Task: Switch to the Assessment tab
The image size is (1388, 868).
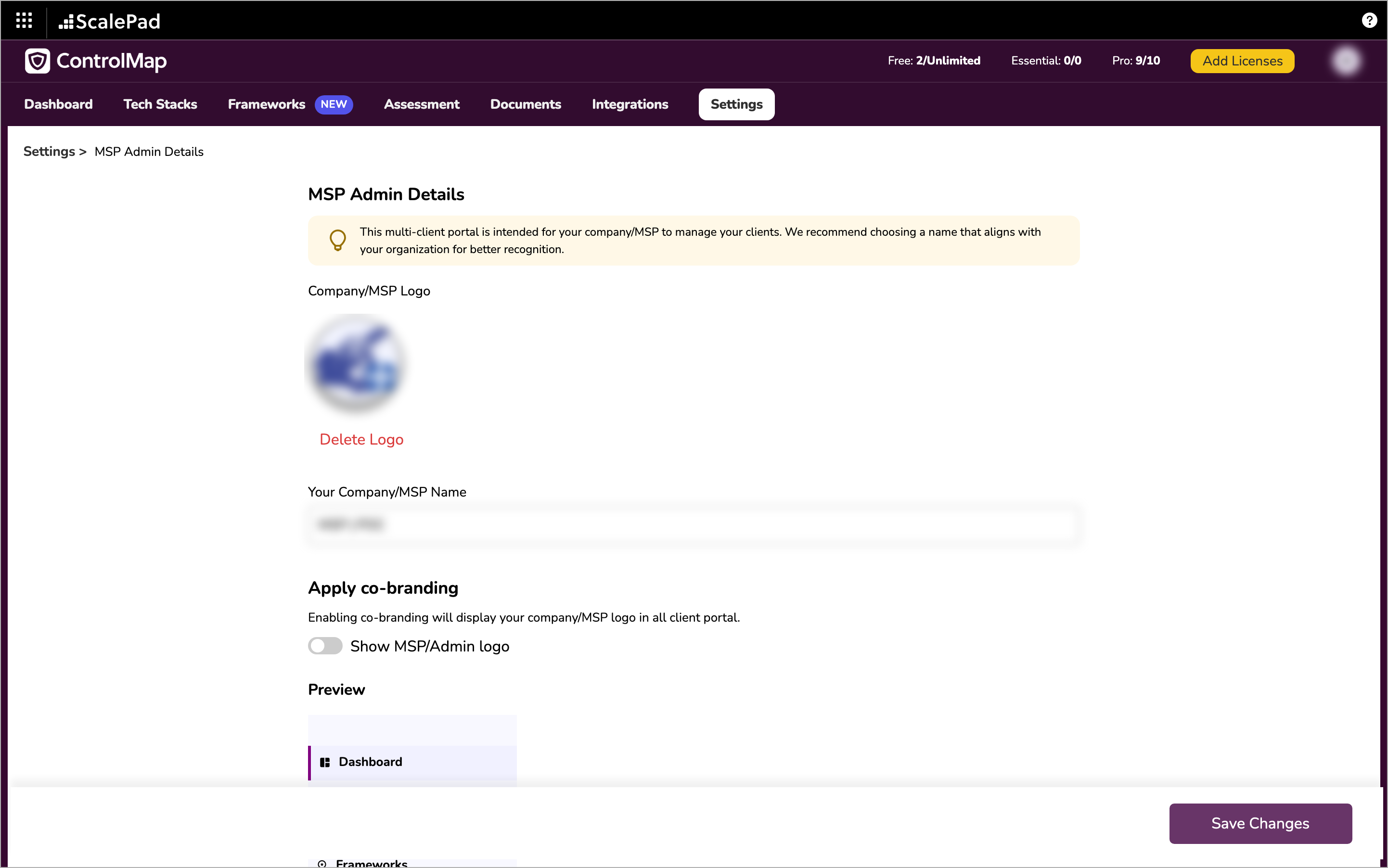Action: click(422, 104)
